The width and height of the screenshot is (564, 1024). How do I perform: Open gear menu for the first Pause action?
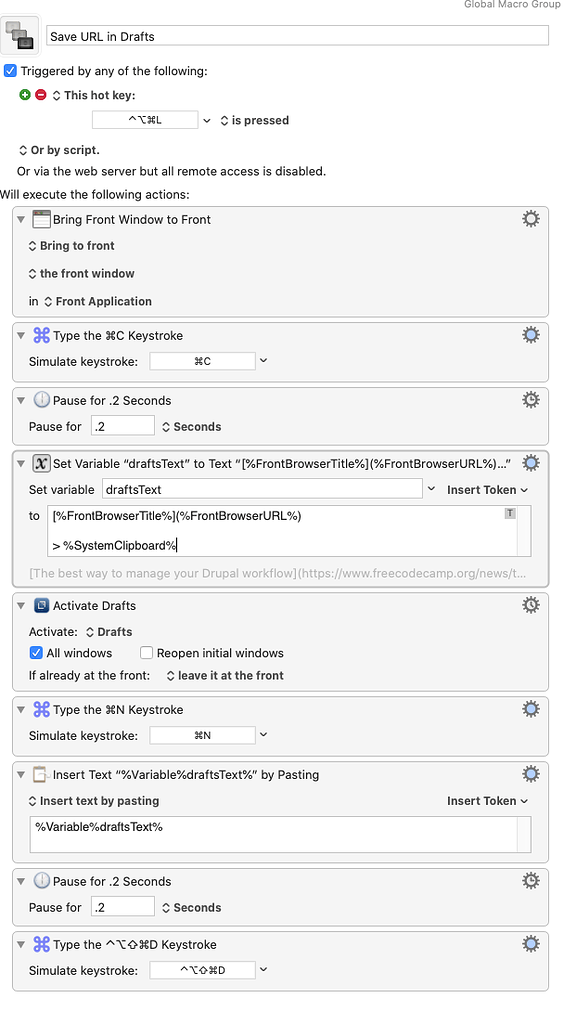[x=531, y=400]
